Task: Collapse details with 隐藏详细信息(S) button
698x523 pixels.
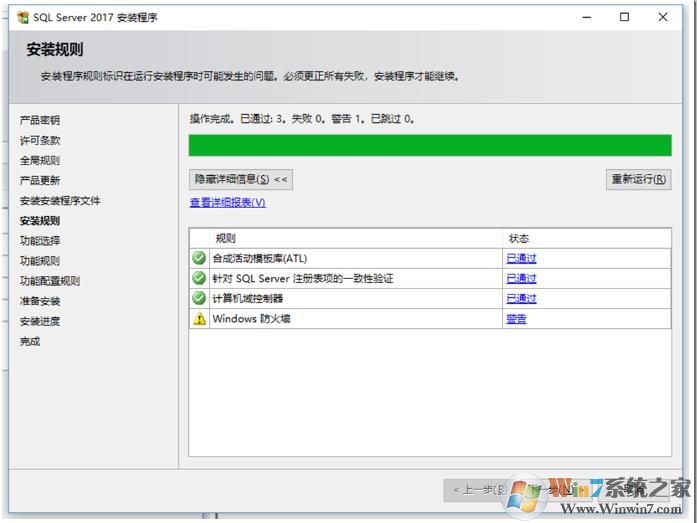Action: [x=241, y=179]
